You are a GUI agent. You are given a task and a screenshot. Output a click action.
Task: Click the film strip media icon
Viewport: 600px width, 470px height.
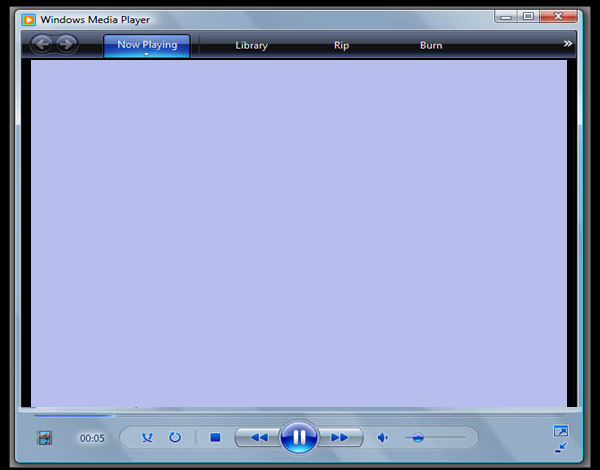coord(44,438)
